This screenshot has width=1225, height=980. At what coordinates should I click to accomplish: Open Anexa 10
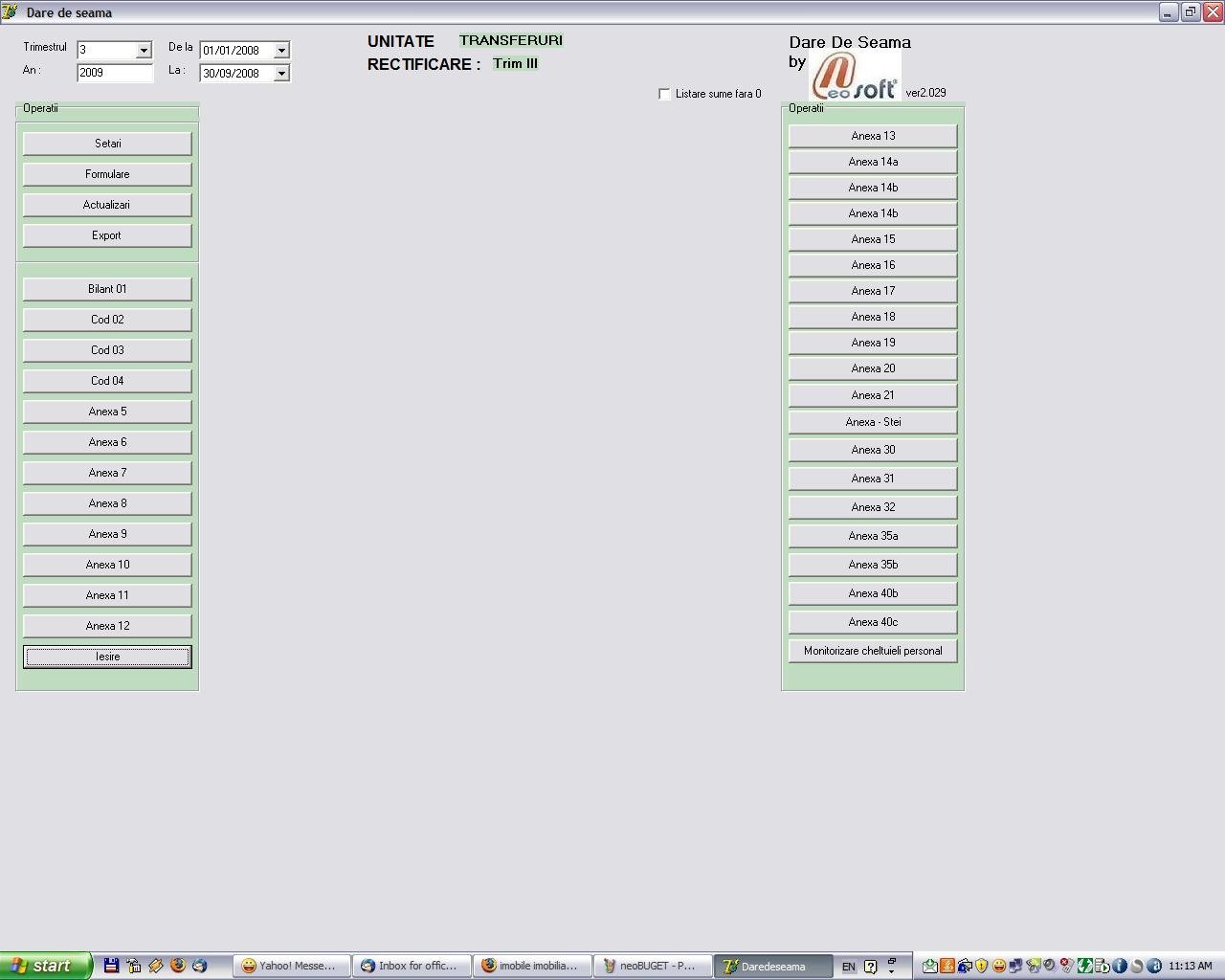[107, 565]
